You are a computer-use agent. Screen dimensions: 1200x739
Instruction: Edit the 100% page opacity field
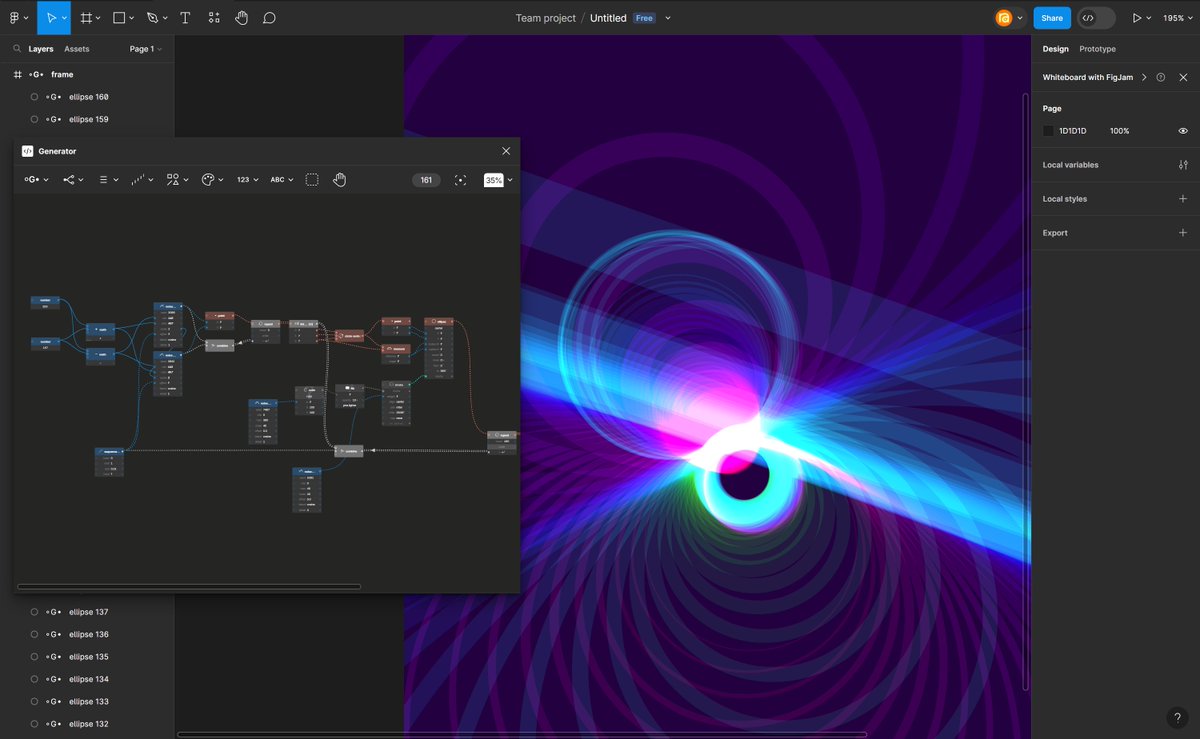(x=1119, y=131)
